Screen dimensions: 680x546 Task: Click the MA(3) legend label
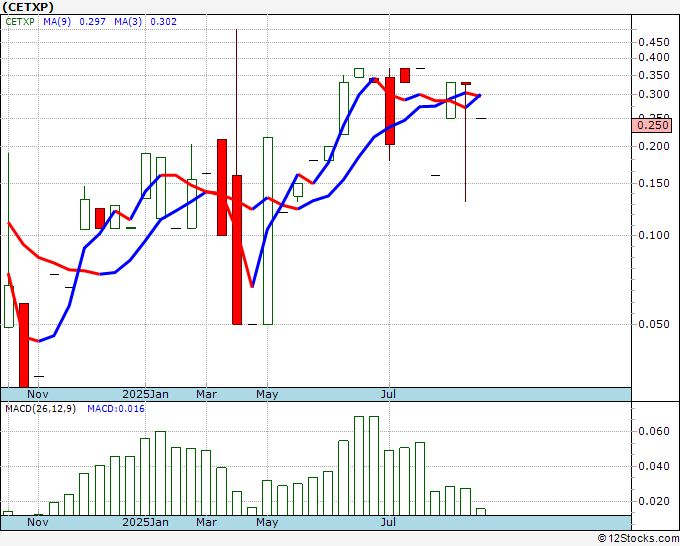128,21
